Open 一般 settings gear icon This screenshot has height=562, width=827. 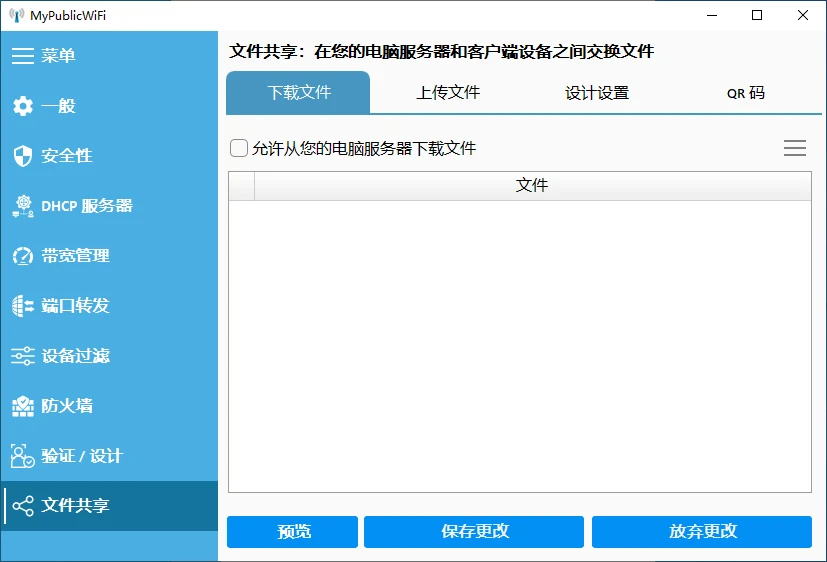(22, 106)
